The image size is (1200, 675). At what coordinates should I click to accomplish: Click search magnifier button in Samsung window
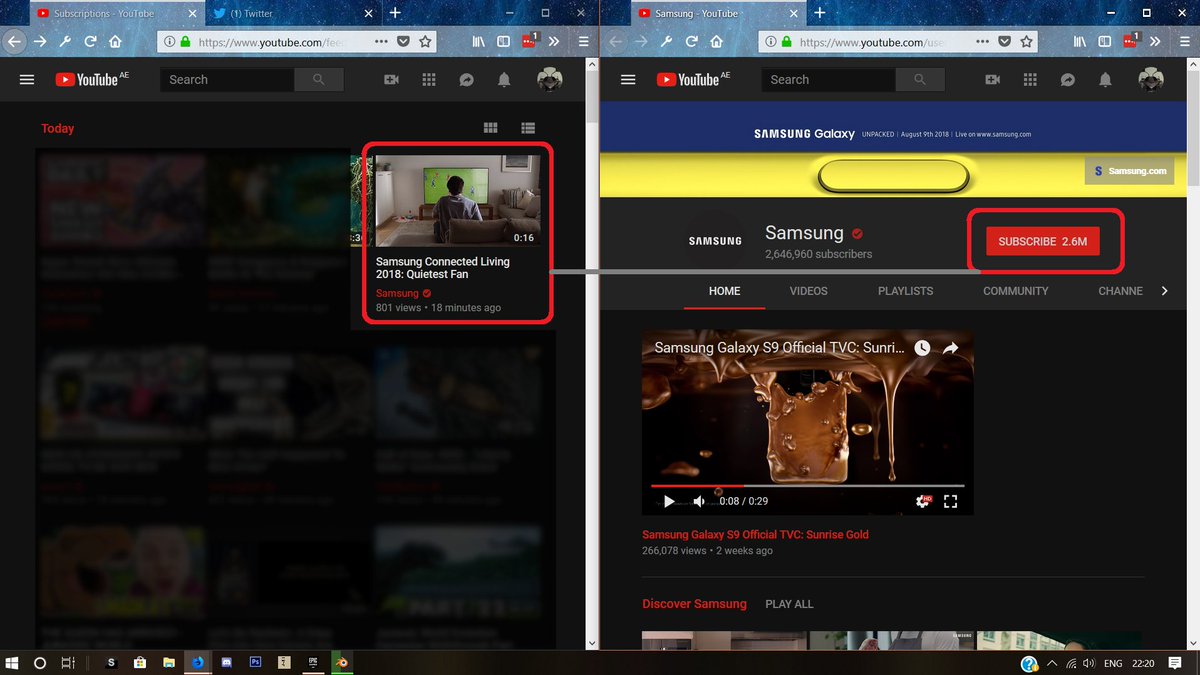click(x=920, y=80)
